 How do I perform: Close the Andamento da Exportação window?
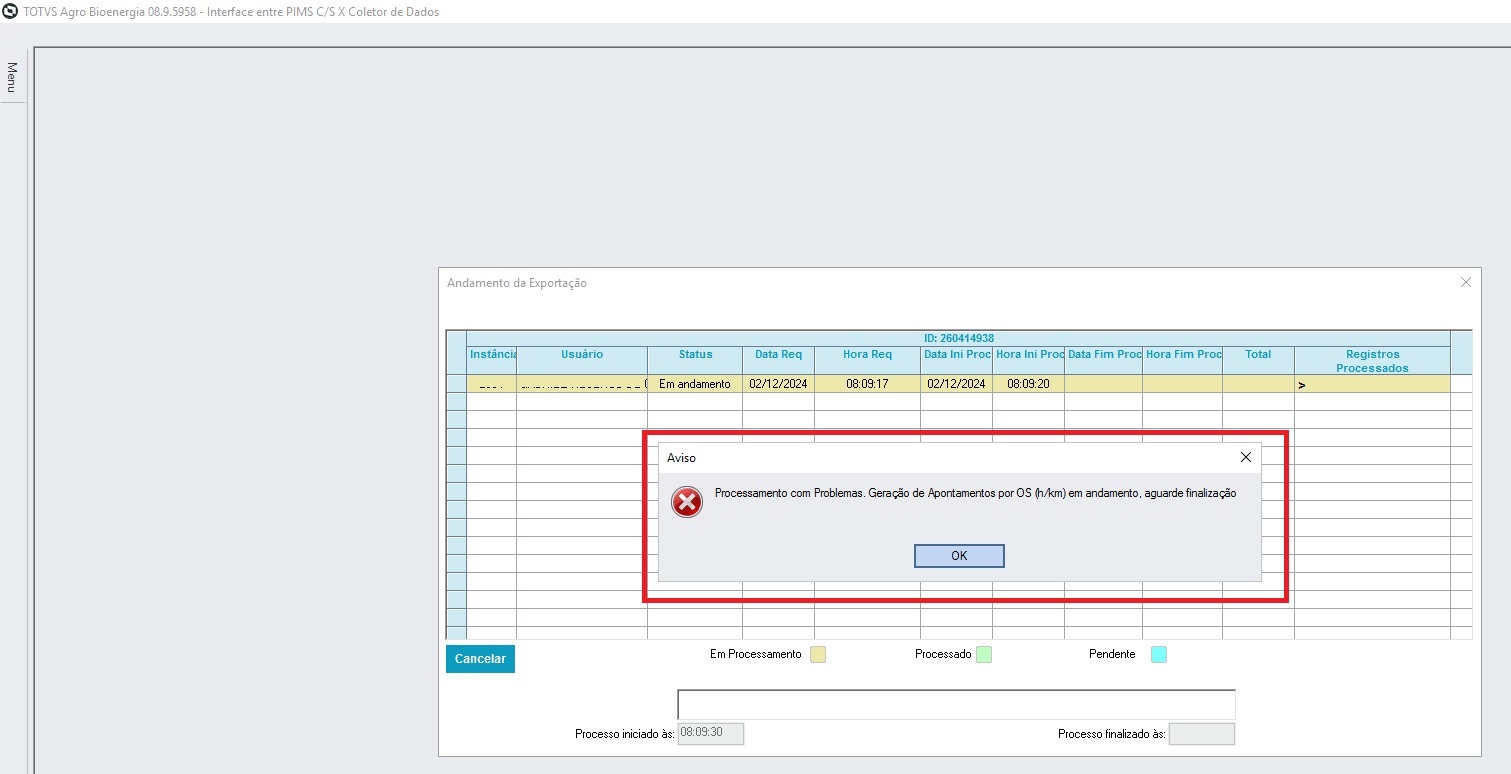point(1466,283)
